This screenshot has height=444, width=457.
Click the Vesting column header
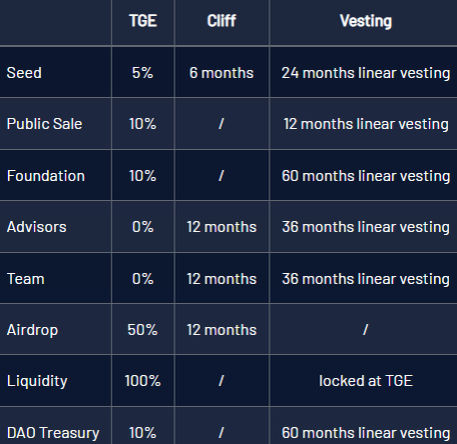366,21
